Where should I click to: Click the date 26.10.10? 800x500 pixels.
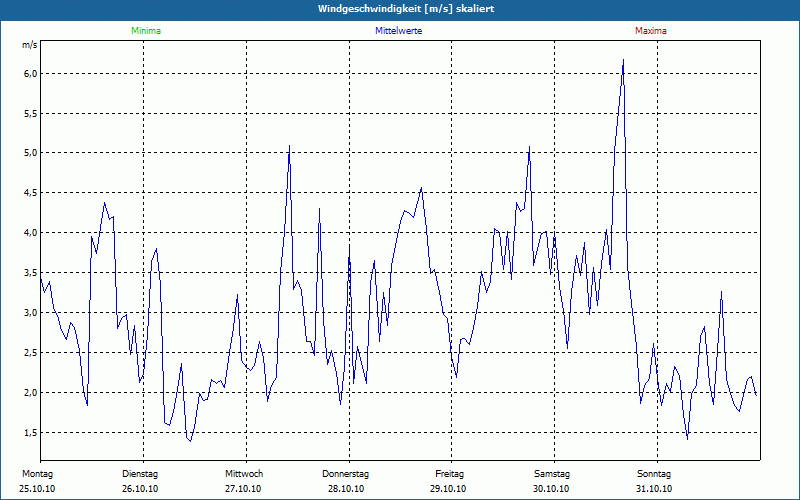(x=140, y=489)
